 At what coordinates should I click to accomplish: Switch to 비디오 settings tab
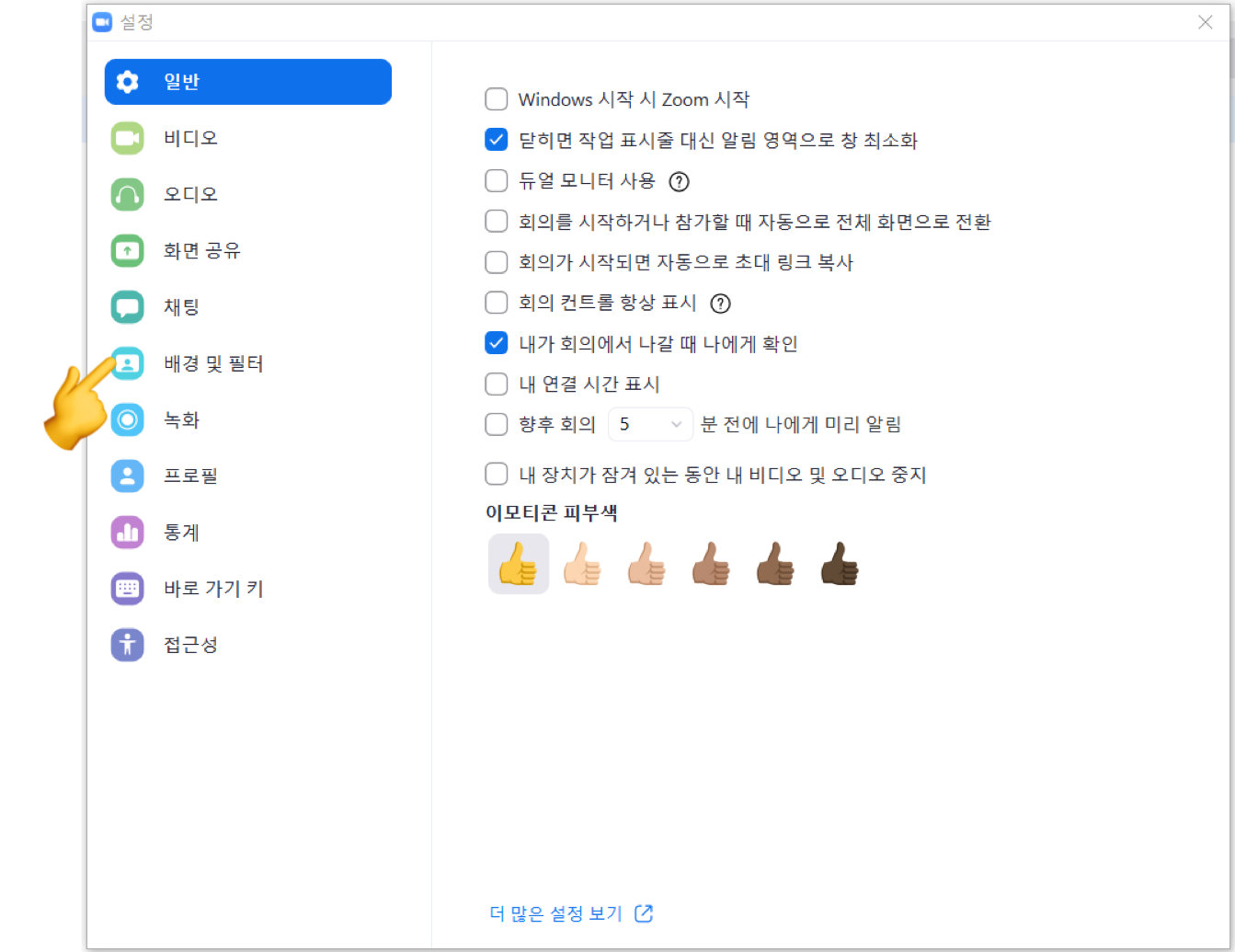[x=248, y=138]
